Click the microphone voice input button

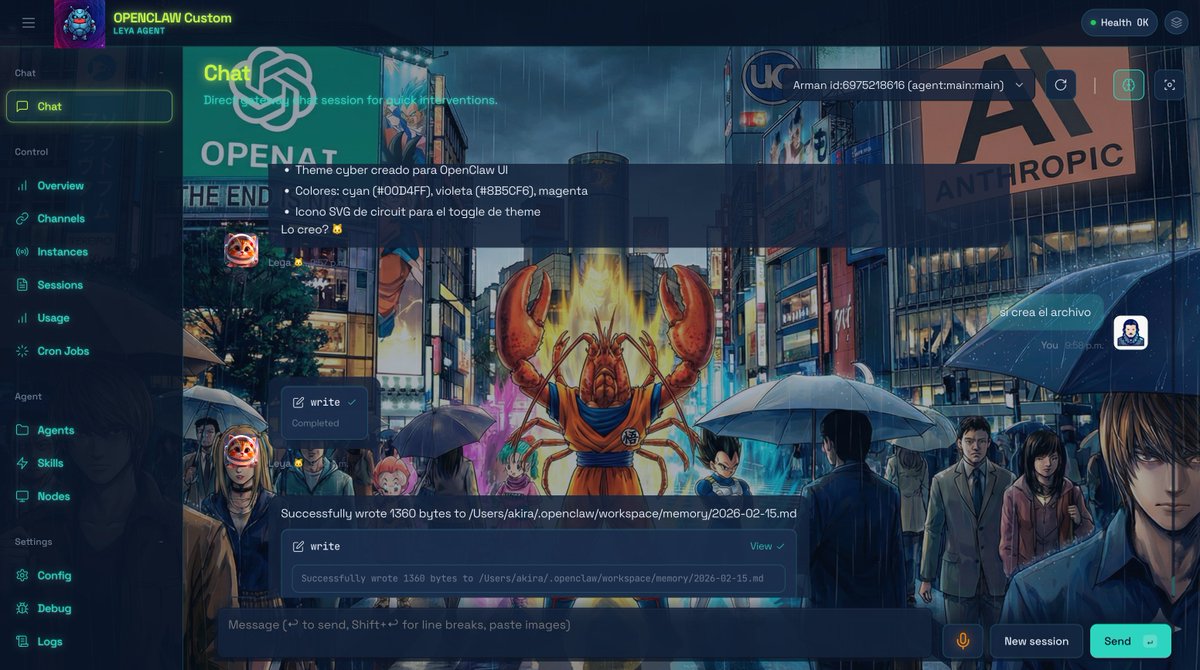(963, 641)
